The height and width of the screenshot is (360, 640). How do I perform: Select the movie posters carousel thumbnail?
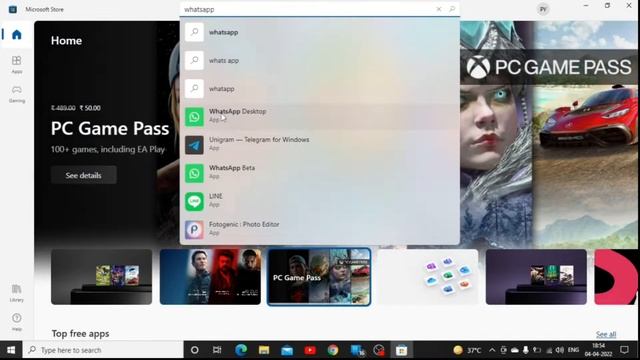click(x=210, y=277)
